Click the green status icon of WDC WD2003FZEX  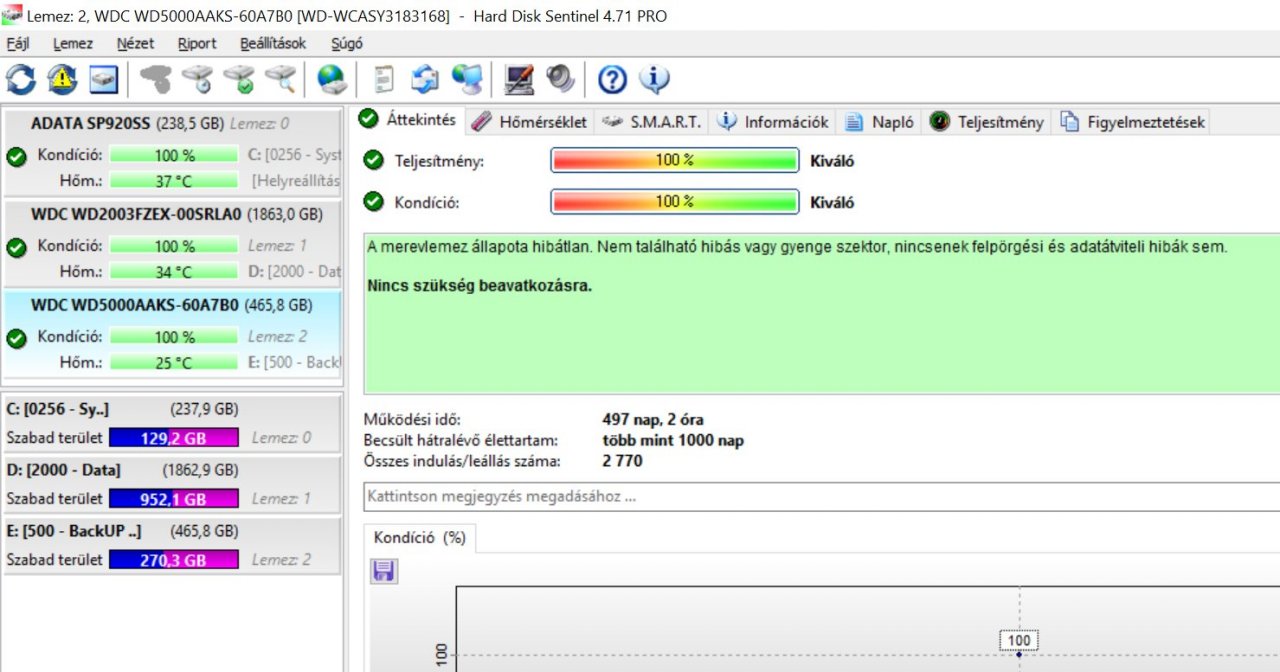(16, 248)
